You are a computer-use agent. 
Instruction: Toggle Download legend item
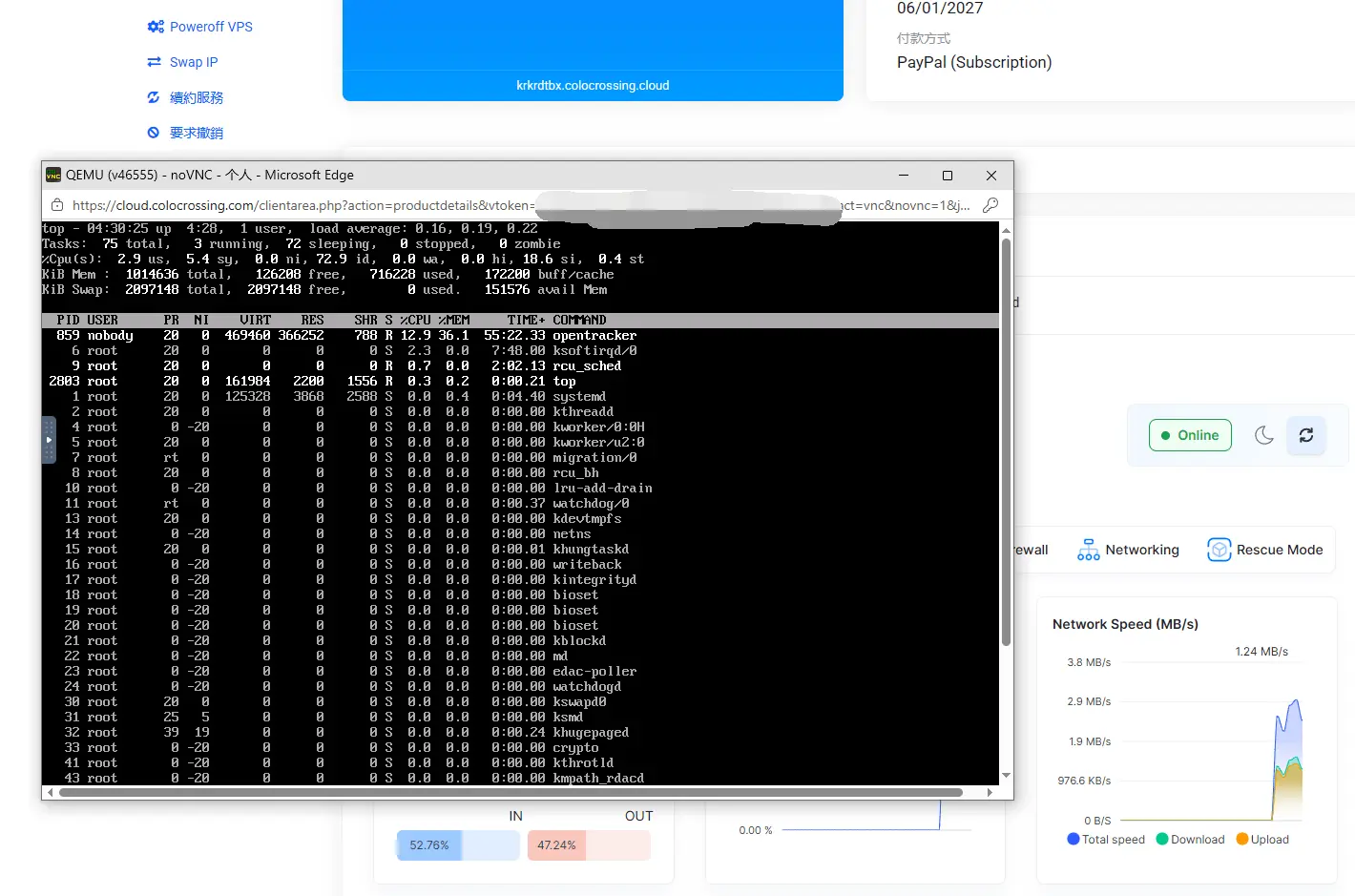click(x=1190, y=840)
